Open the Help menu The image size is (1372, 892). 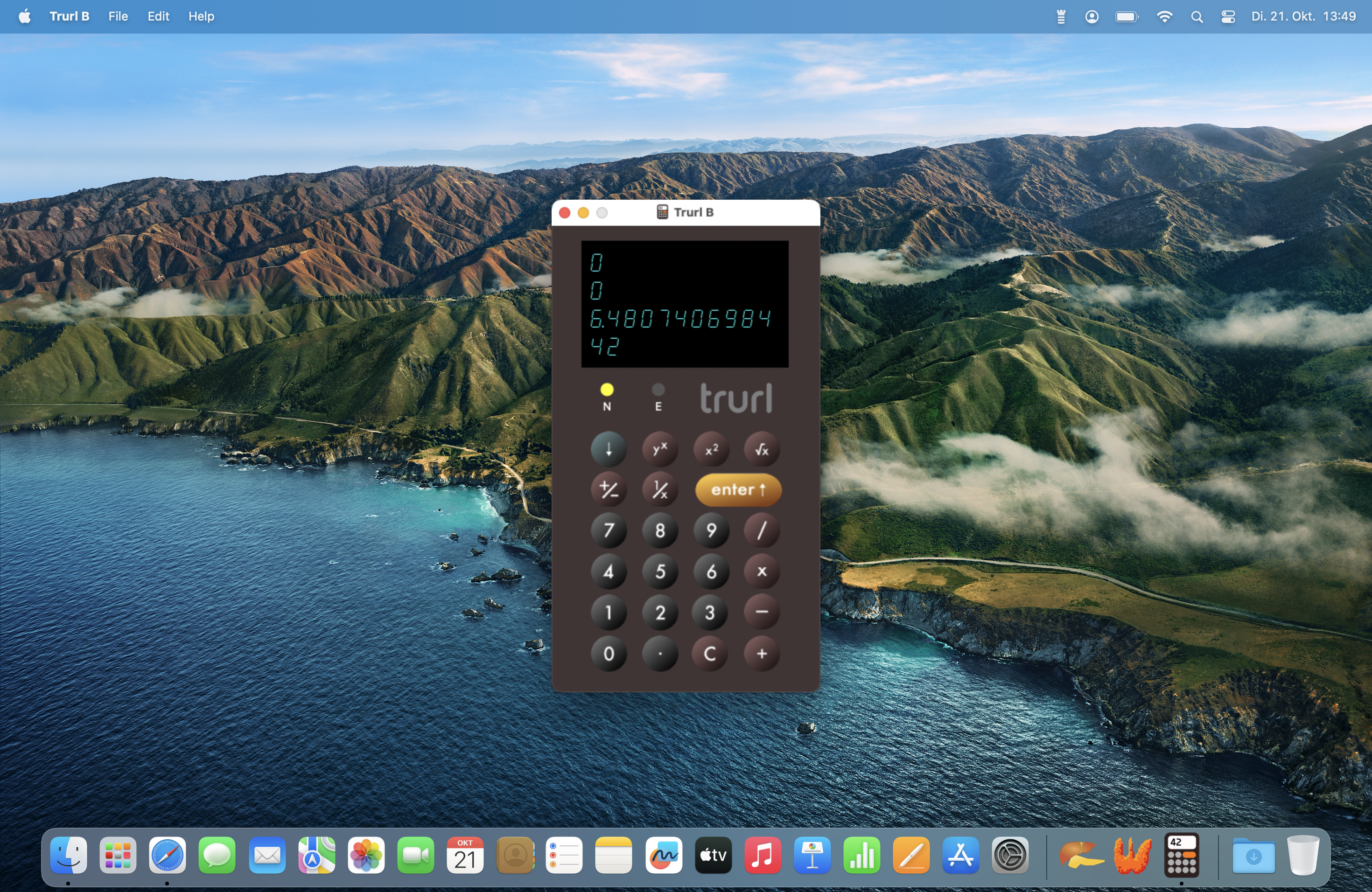tap(201, 16)
